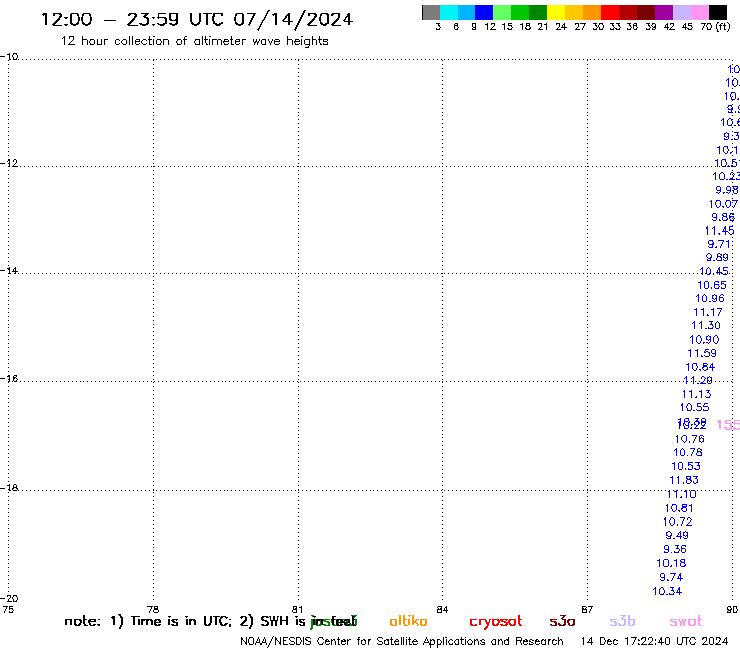Click the longitude axis label 81
The height and width of the screenshot is (650, 740).
point(297,609)
